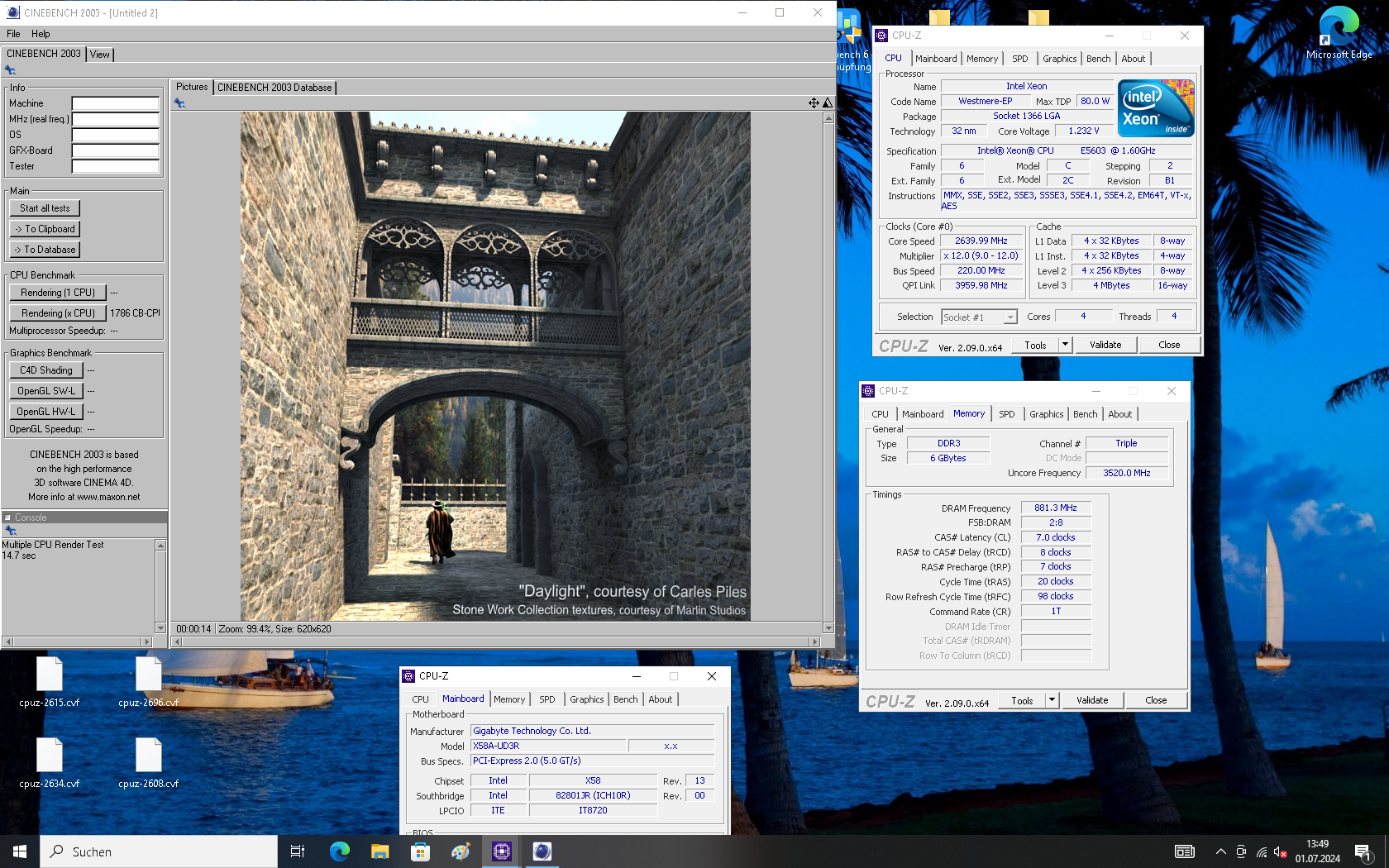Open the cpuz-2615.cvf desktop file
The height and width of the screenshot is (868, 1389).
(50, 683)
